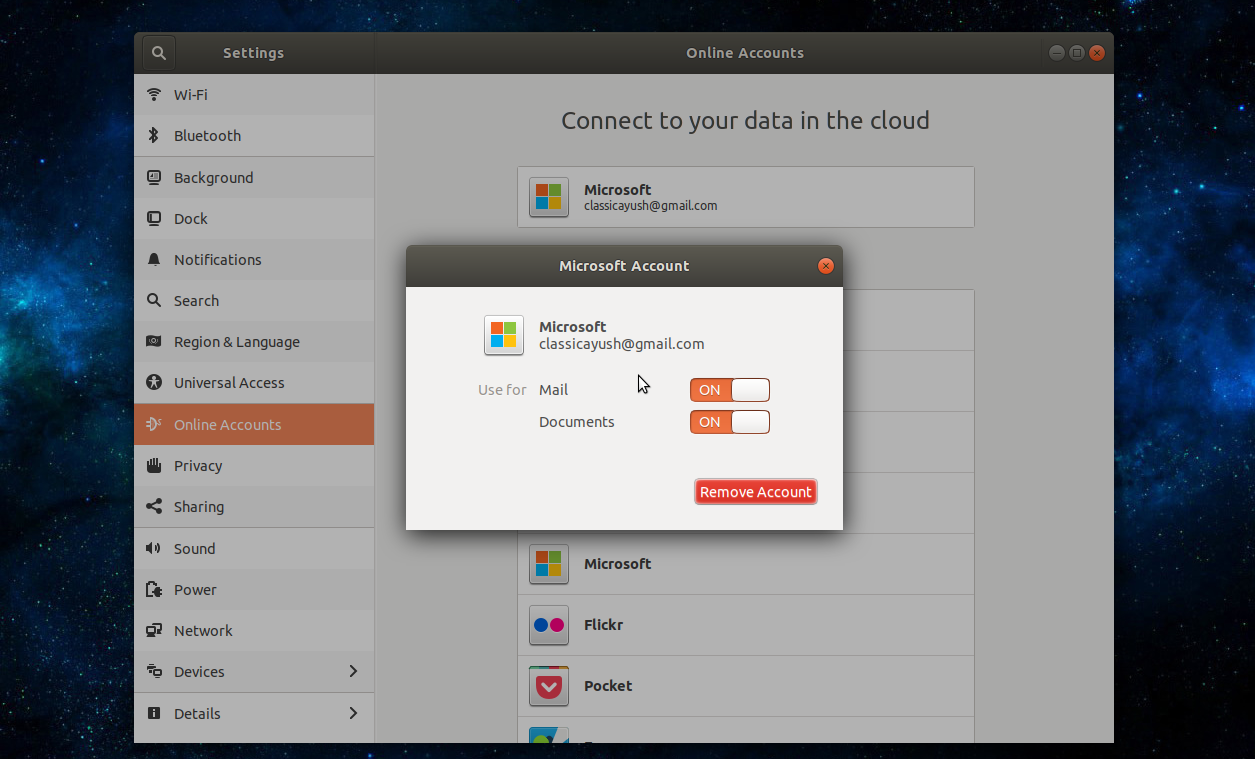Select the Sound panel
The height and width of the screenshot is (759, 1255).
254,548
